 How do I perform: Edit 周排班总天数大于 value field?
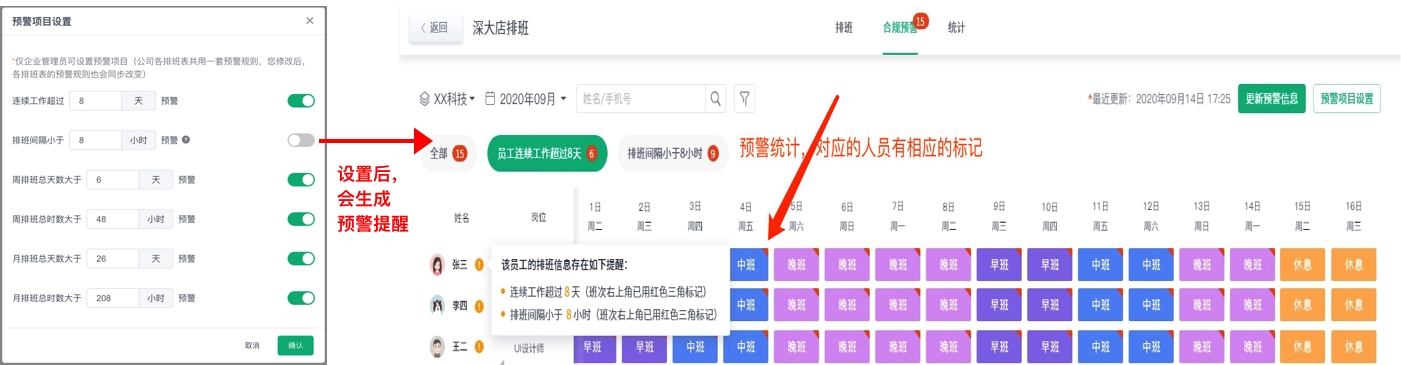point(113,180)
